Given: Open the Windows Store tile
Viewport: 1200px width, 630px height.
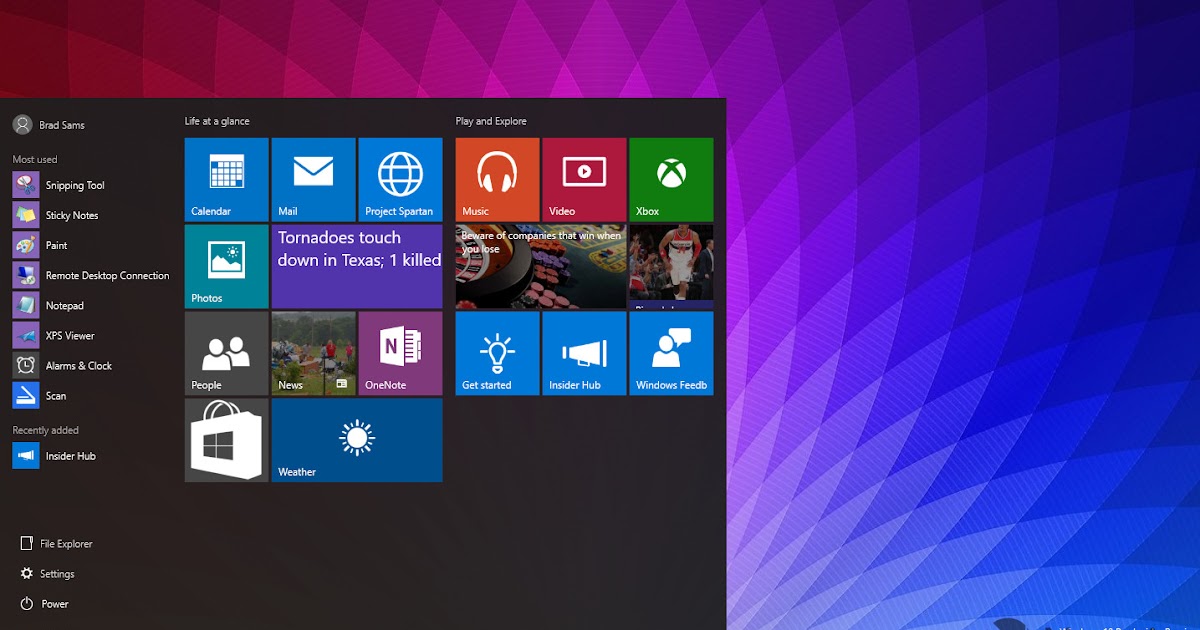Looking at the screenshot, I should point(226,440).
